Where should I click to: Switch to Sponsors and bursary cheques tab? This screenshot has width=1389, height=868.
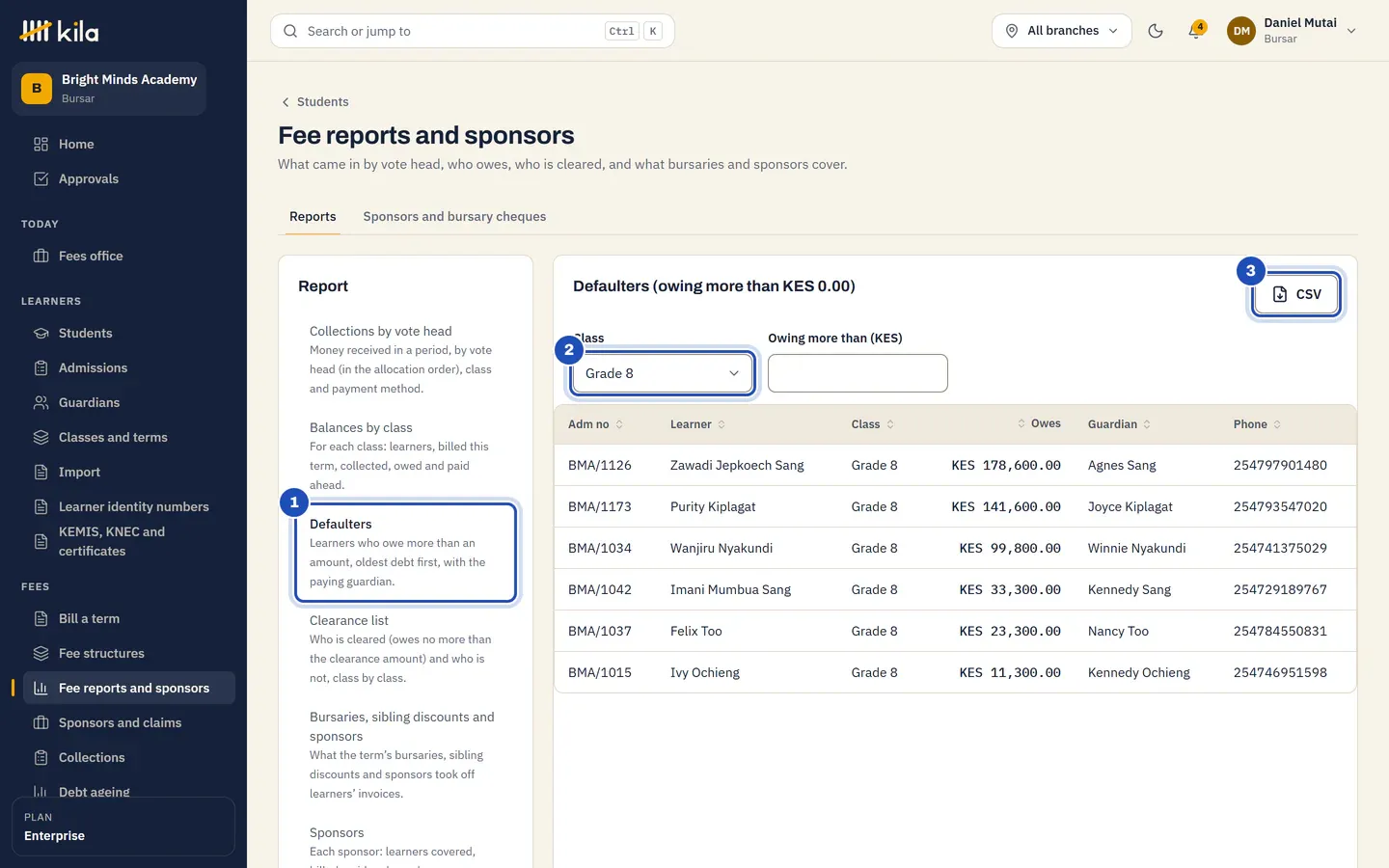[x=454, y=217]
